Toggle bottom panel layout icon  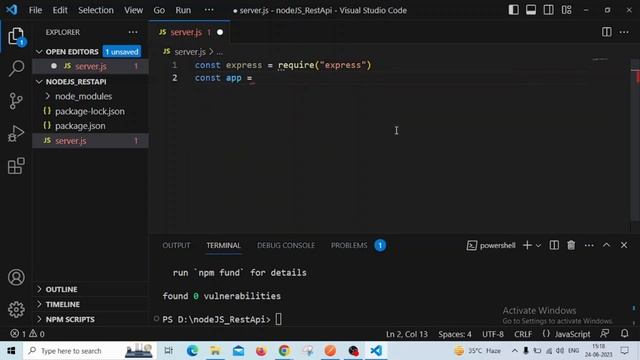click(531, 10)
